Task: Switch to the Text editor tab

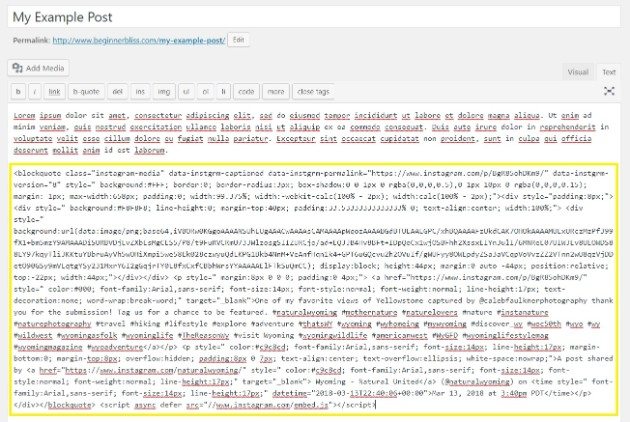Action: [608, 72]
